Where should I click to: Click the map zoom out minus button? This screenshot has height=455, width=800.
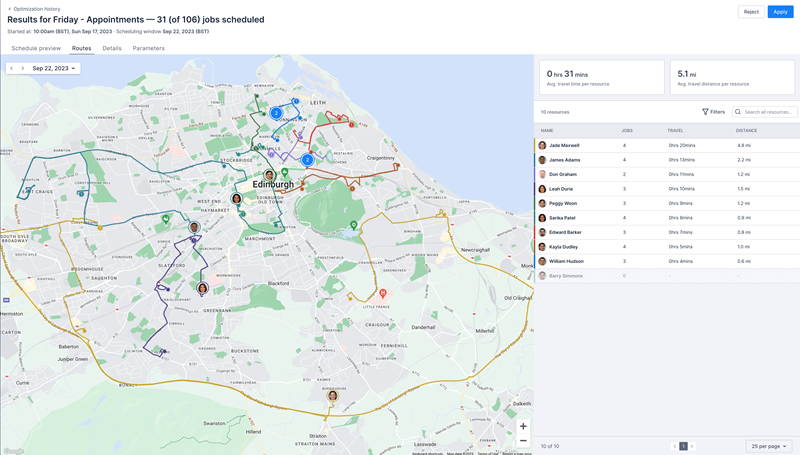click(x=523, y=441)
